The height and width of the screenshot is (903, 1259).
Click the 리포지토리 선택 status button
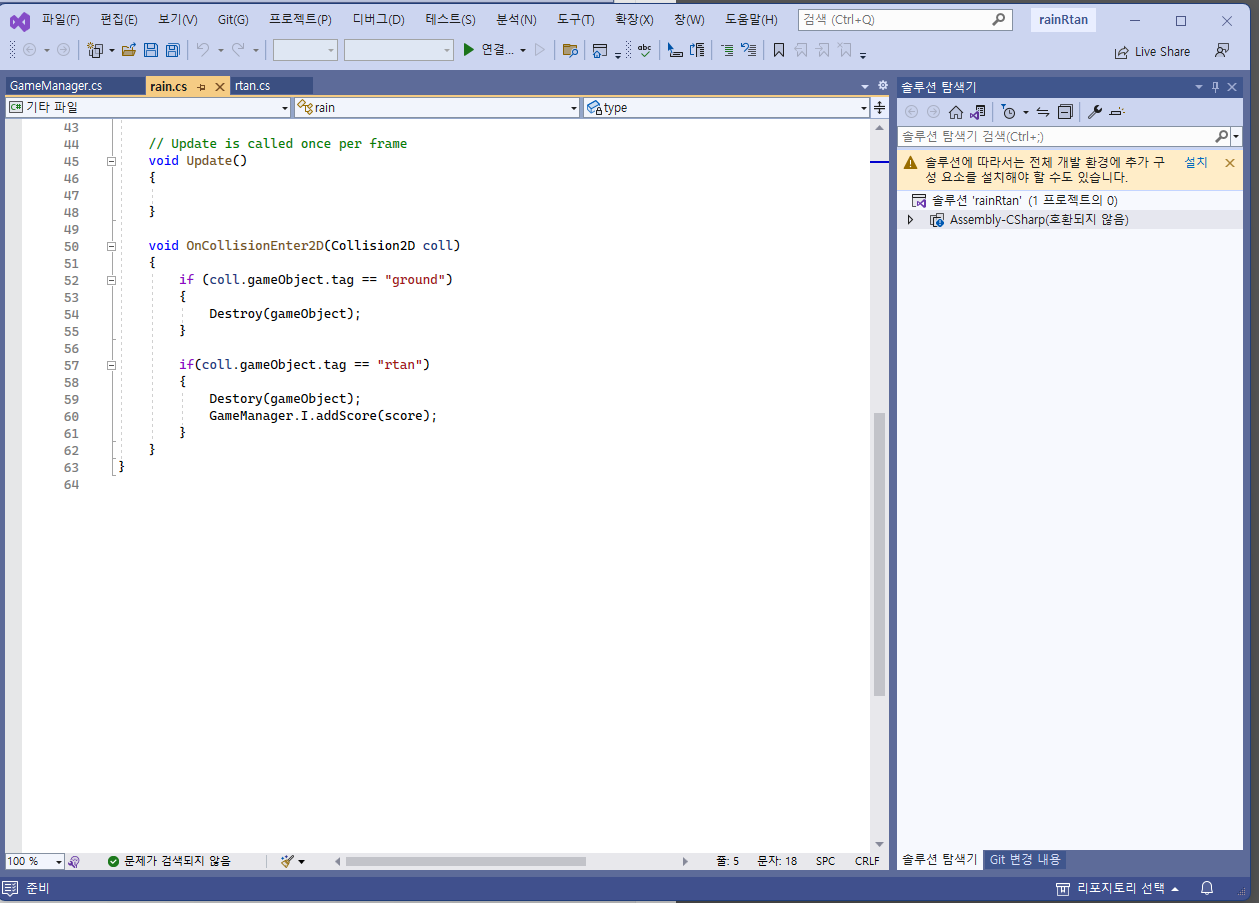[1117, 888]
